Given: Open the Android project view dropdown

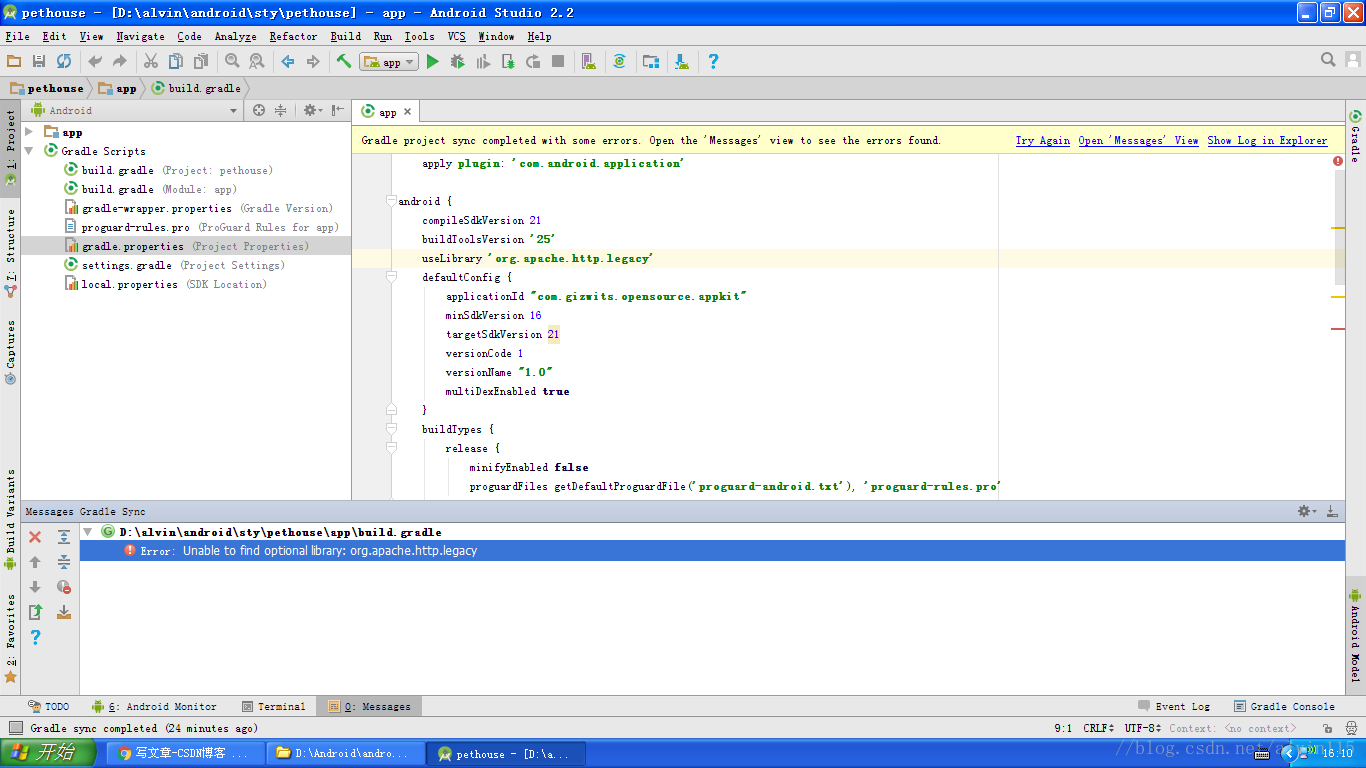Looking at the screenshot, I should tap(134, 111).
